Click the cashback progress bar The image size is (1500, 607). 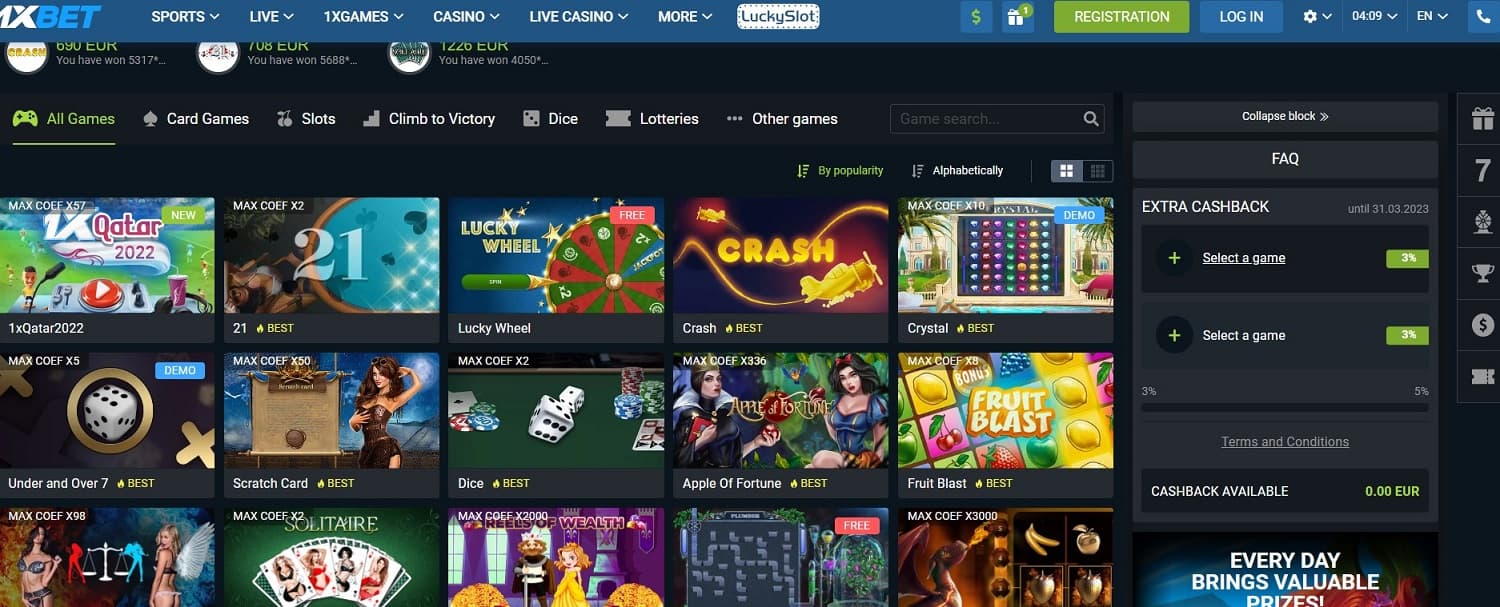[1285, 408]
